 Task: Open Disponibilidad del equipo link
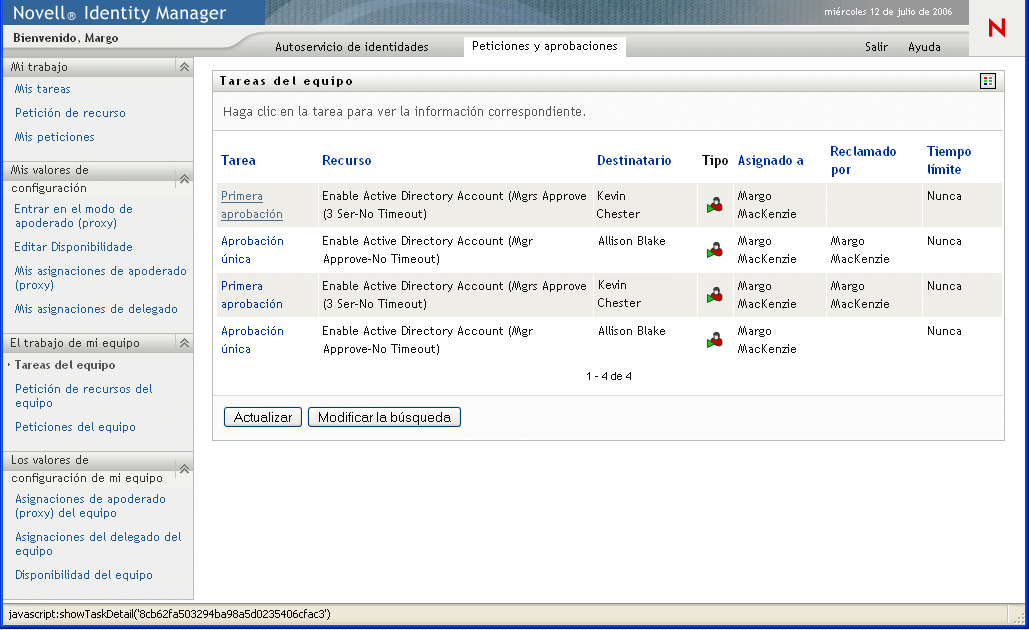click(83, 575)
